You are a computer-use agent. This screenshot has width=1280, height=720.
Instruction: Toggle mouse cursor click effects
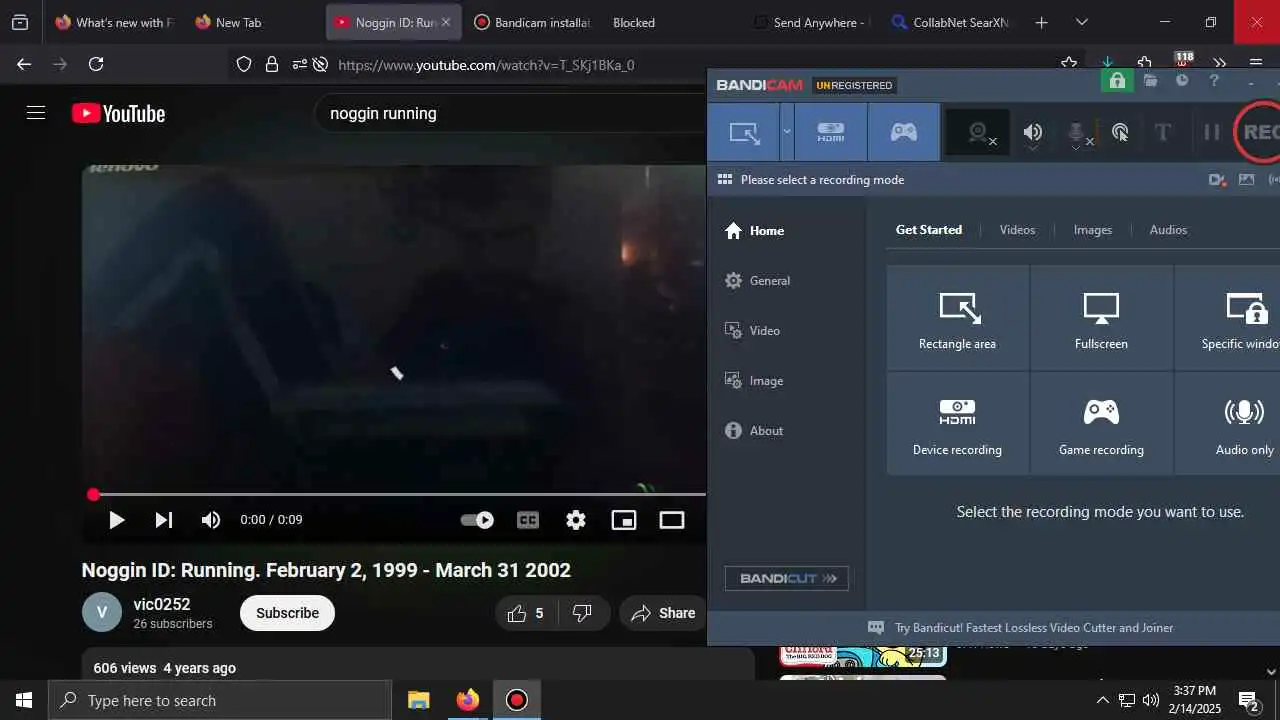[x=1120, y=132]
